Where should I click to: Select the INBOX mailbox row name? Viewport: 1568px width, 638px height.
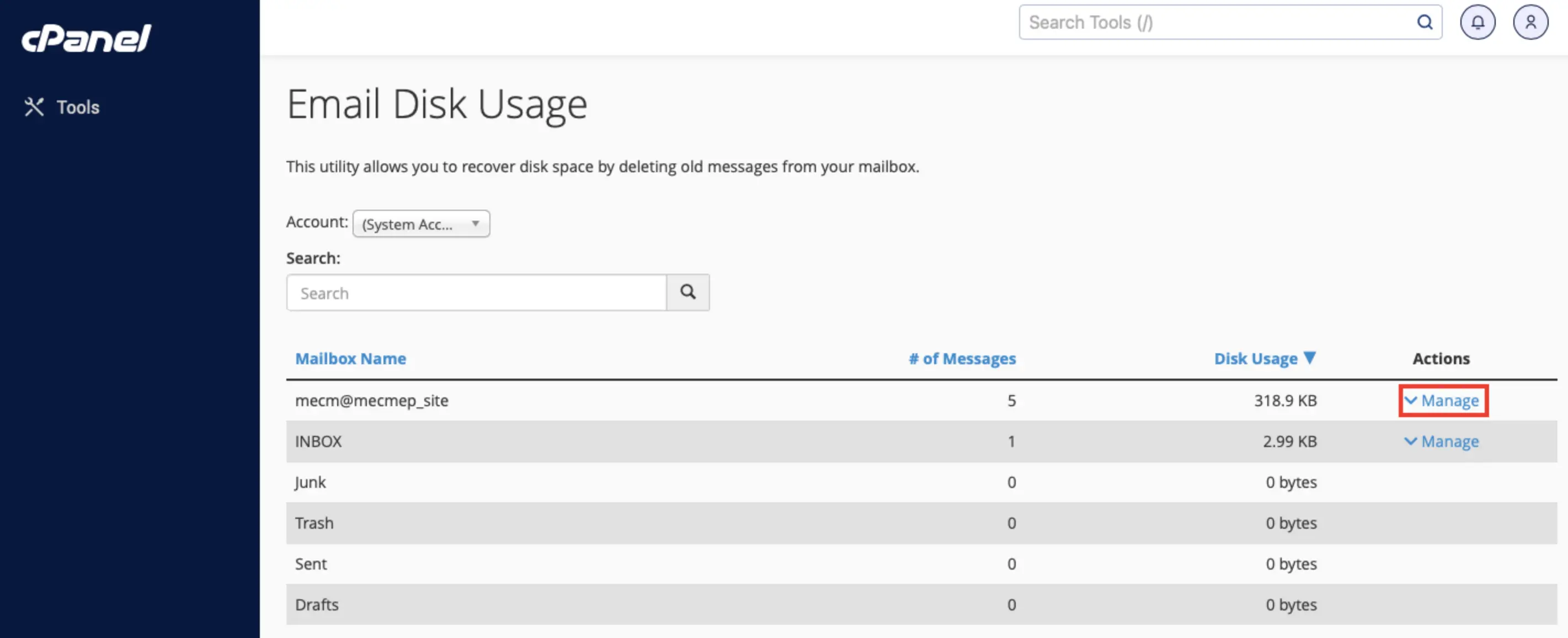click(318, 442)
